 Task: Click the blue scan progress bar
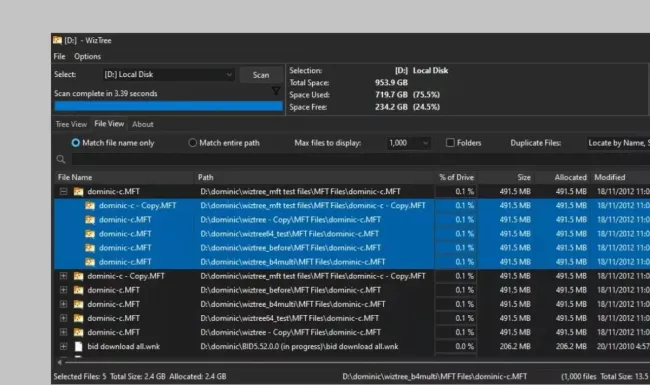tap(168, 107)
